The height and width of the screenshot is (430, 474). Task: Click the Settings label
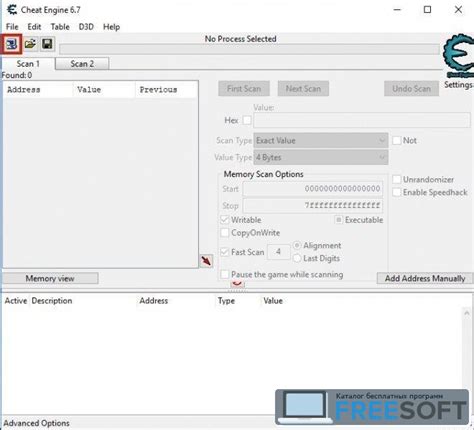pos(459,85)
